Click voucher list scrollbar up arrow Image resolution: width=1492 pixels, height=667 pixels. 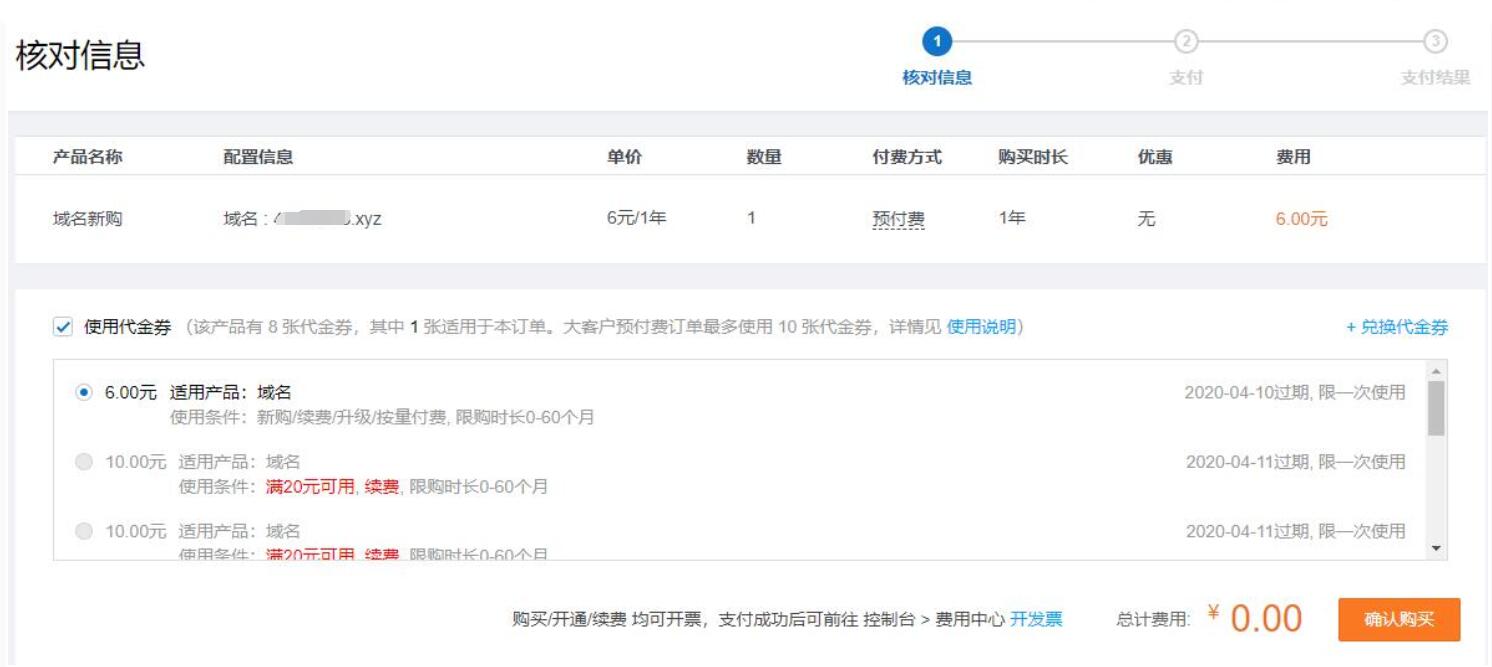1437,370
